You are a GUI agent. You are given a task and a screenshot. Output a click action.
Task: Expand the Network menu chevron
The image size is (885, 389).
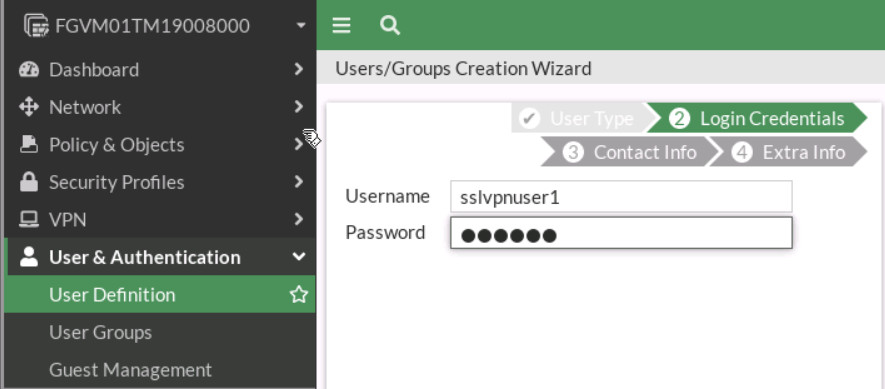tap(299, 107)
